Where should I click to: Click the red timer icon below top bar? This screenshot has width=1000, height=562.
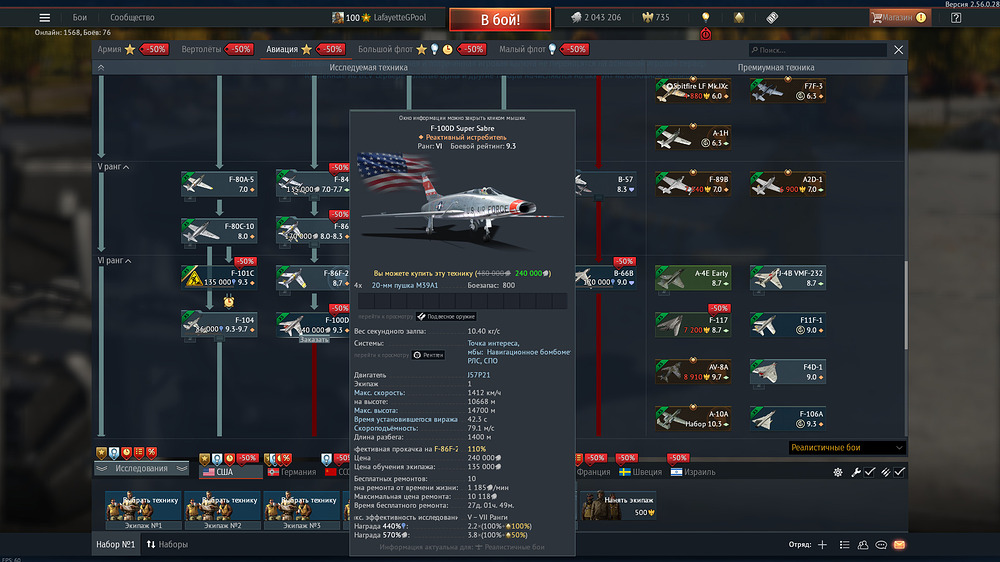tap(705, 34)
